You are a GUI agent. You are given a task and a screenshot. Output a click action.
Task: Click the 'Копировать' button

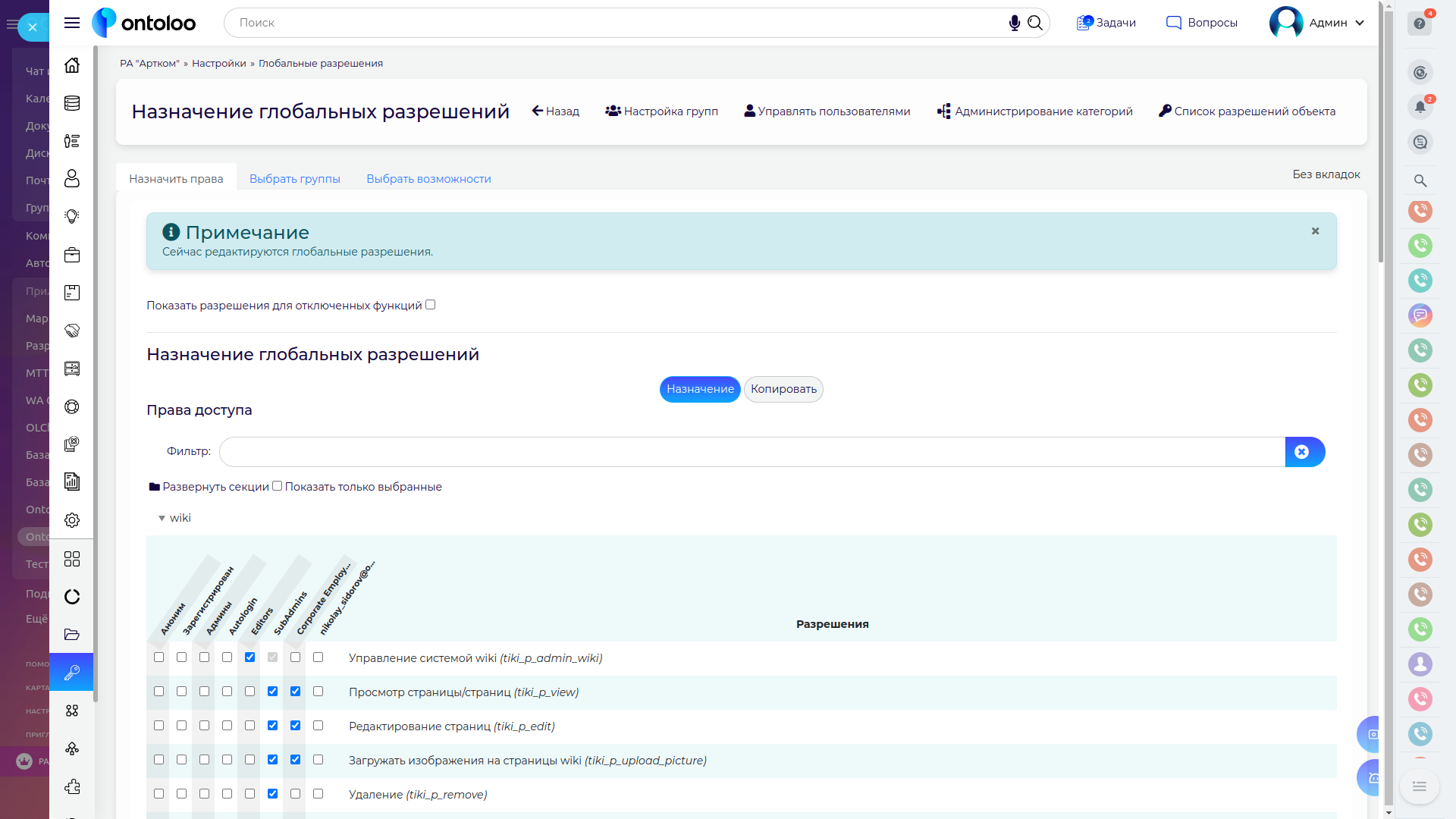click(783, 389)
